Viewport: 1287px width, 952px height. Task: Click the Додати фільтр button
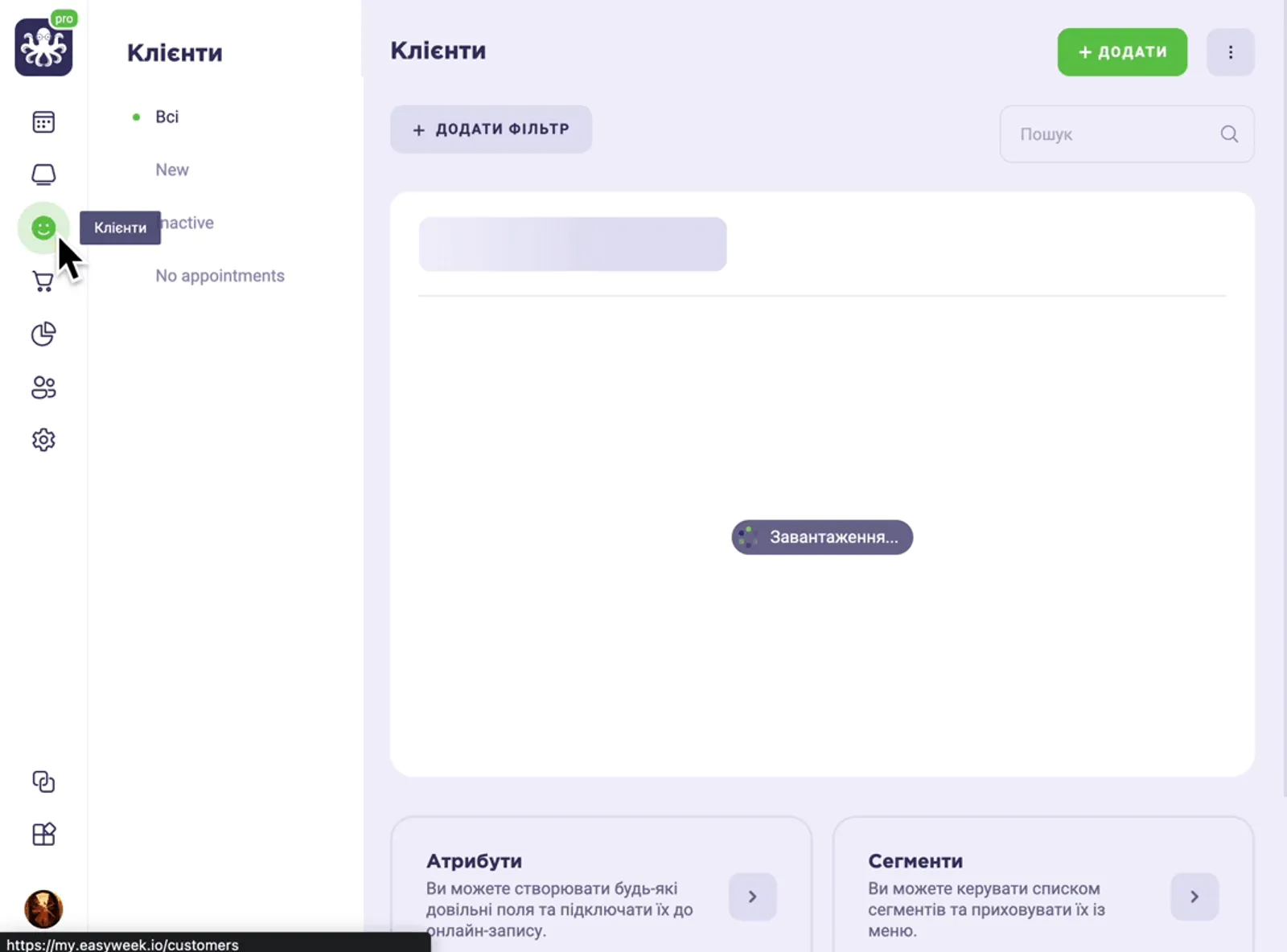[491, 129]
